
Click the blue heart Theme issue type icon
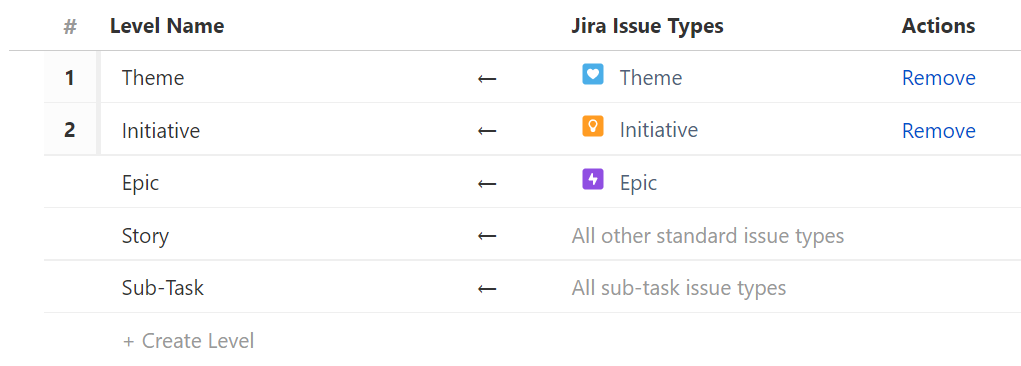pyautogui.click(x=593, y=74)
